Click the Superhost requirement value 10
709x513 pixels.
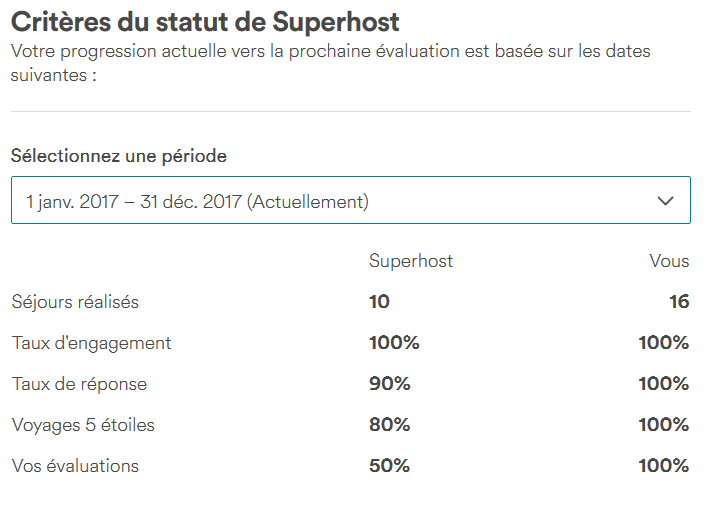click(x=379, y=302)
